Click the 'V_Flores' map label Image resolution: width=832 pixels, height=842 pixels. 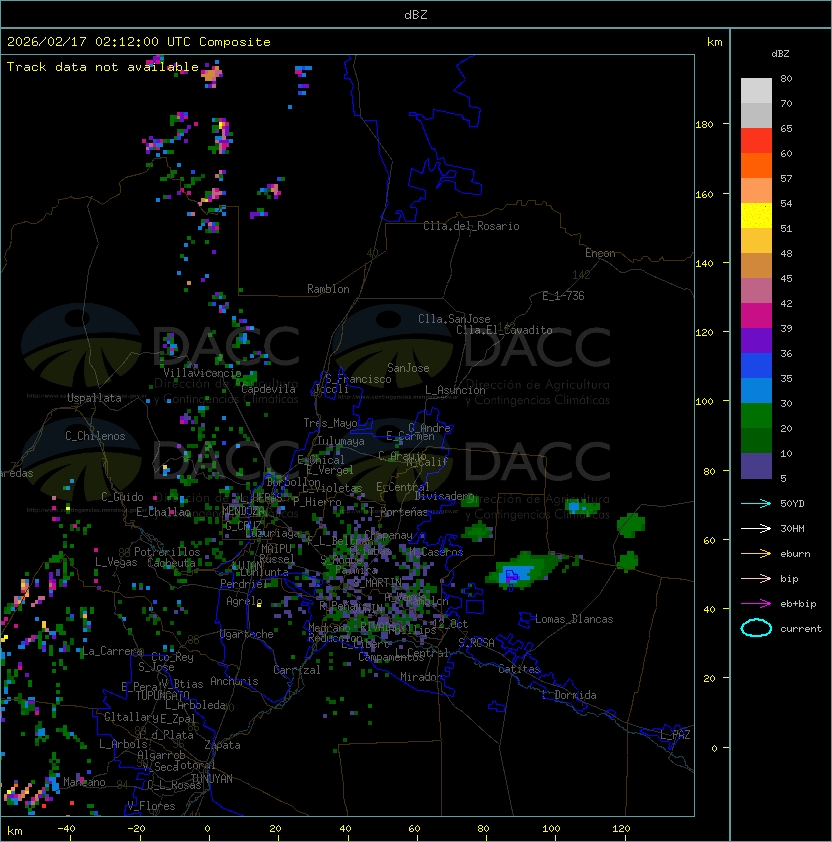pos(151,806)
